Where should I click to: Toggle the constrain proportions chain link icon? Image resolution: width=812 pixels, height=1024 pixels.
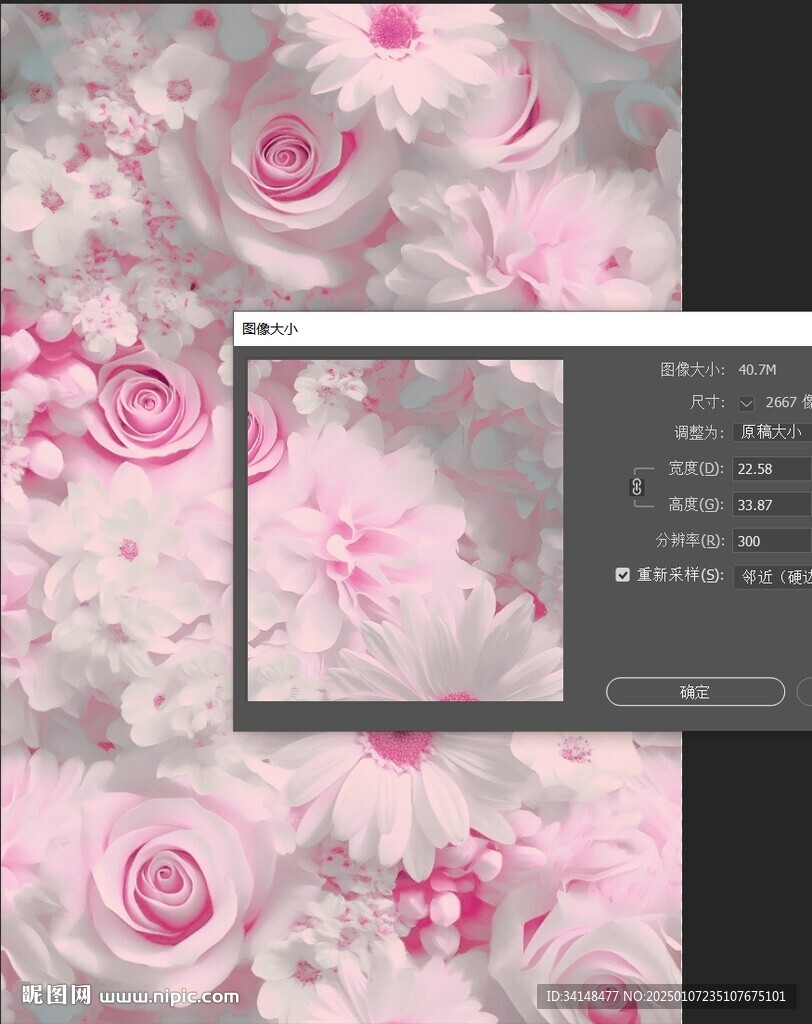[x=636, y=487]
